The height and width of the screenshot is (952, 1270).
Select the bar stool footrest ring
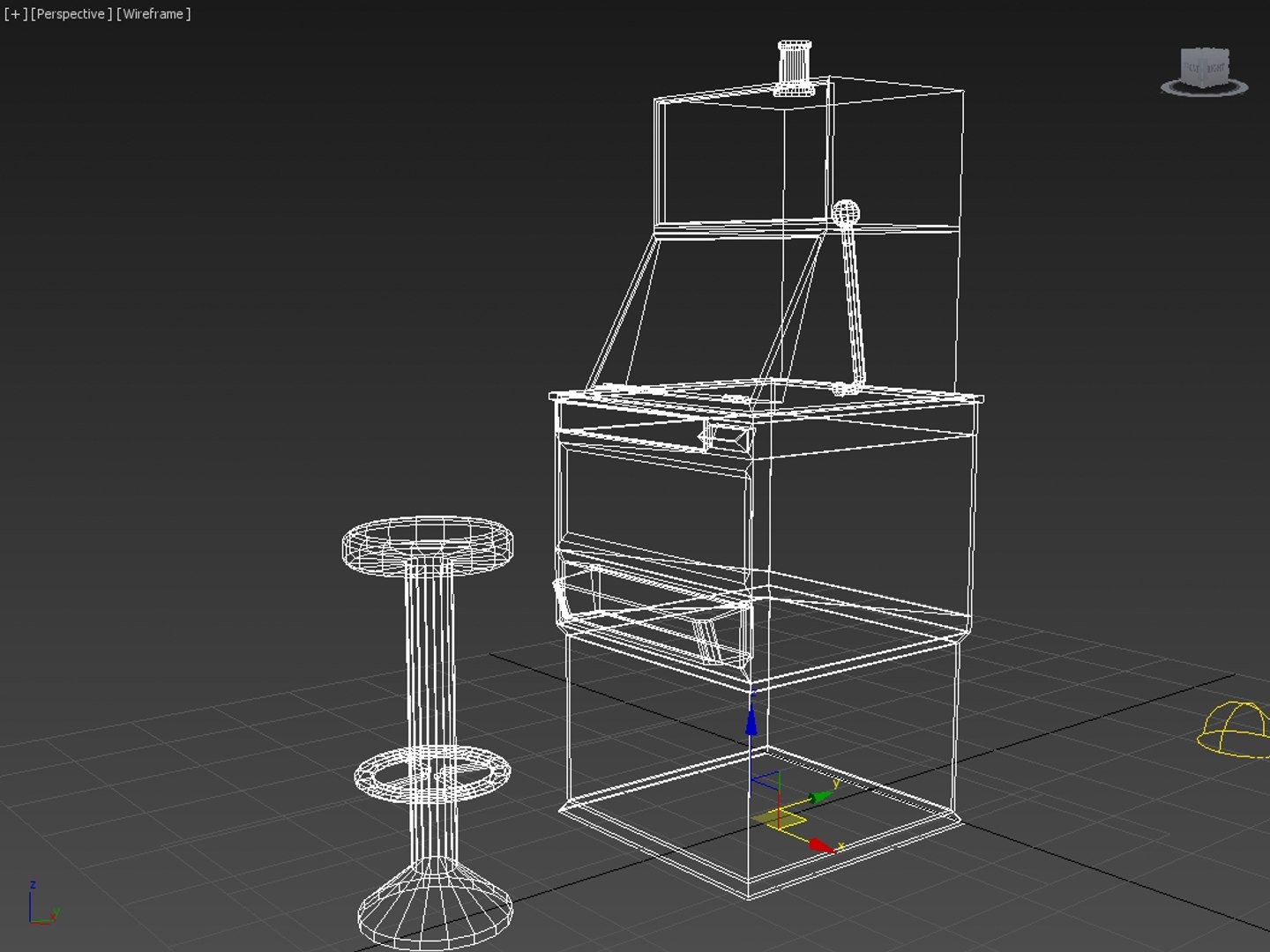click(432, 774)
